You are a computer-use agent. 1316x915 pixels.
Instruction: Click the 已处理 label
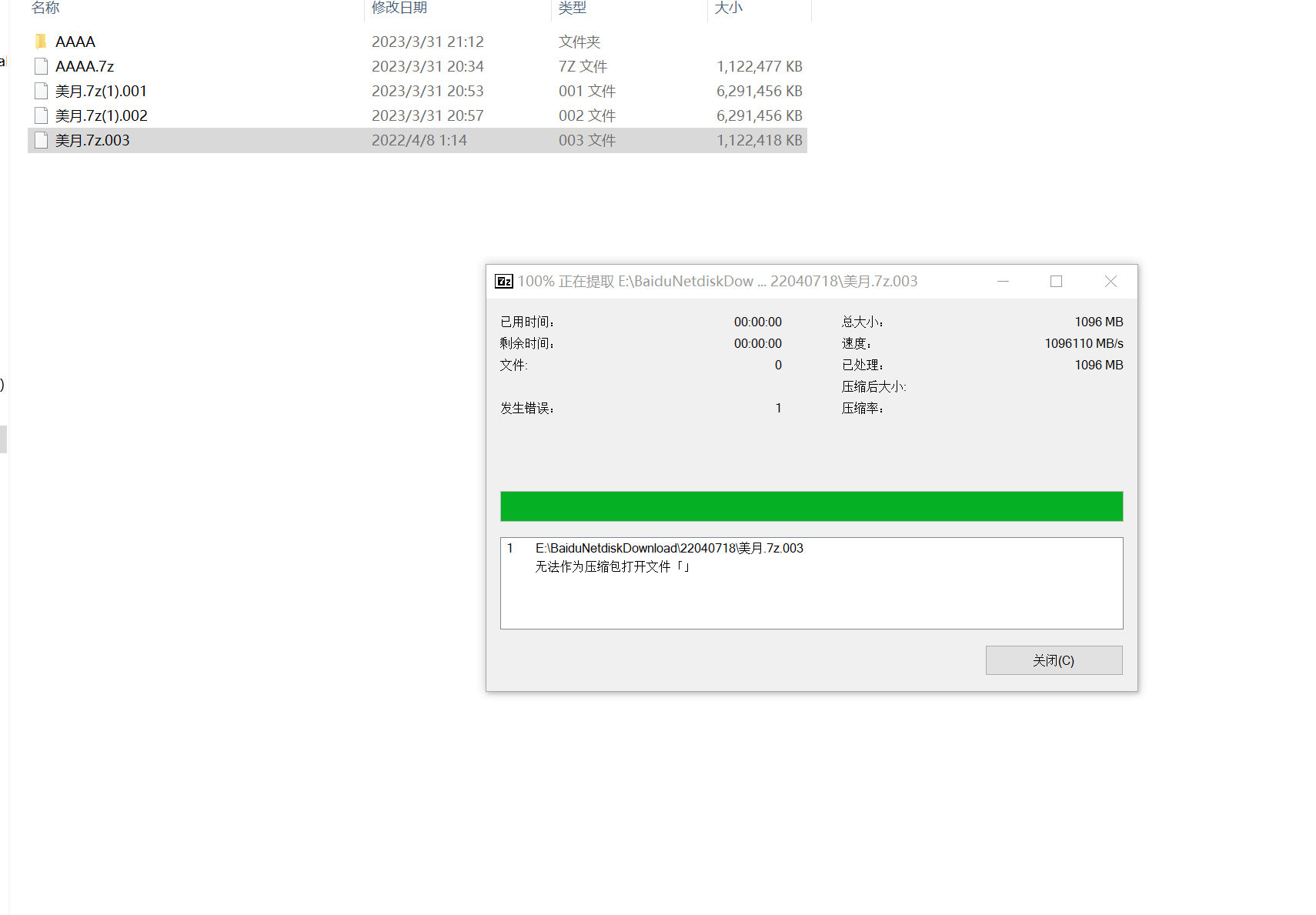coord(862,365)
